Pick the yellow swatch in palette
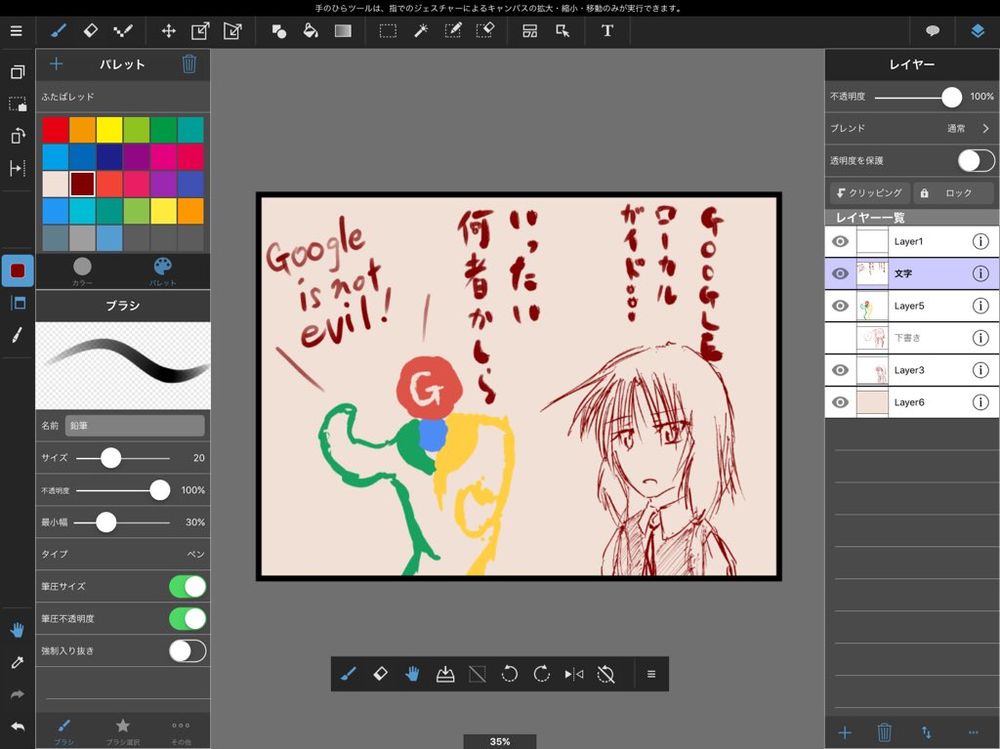 (109, 130)
